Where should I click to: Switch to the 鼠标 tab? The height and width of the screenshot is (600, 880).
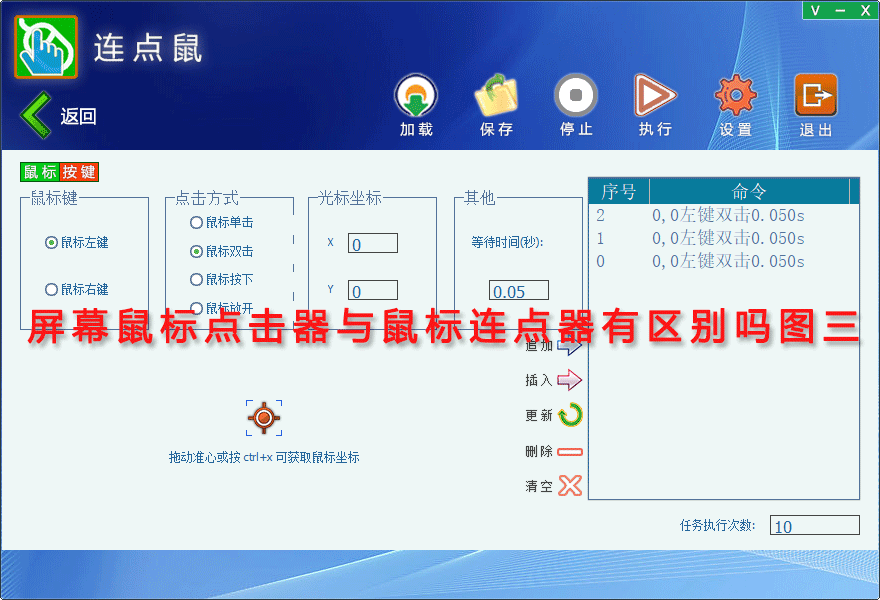pyautogui.click(x=40, y=172)
